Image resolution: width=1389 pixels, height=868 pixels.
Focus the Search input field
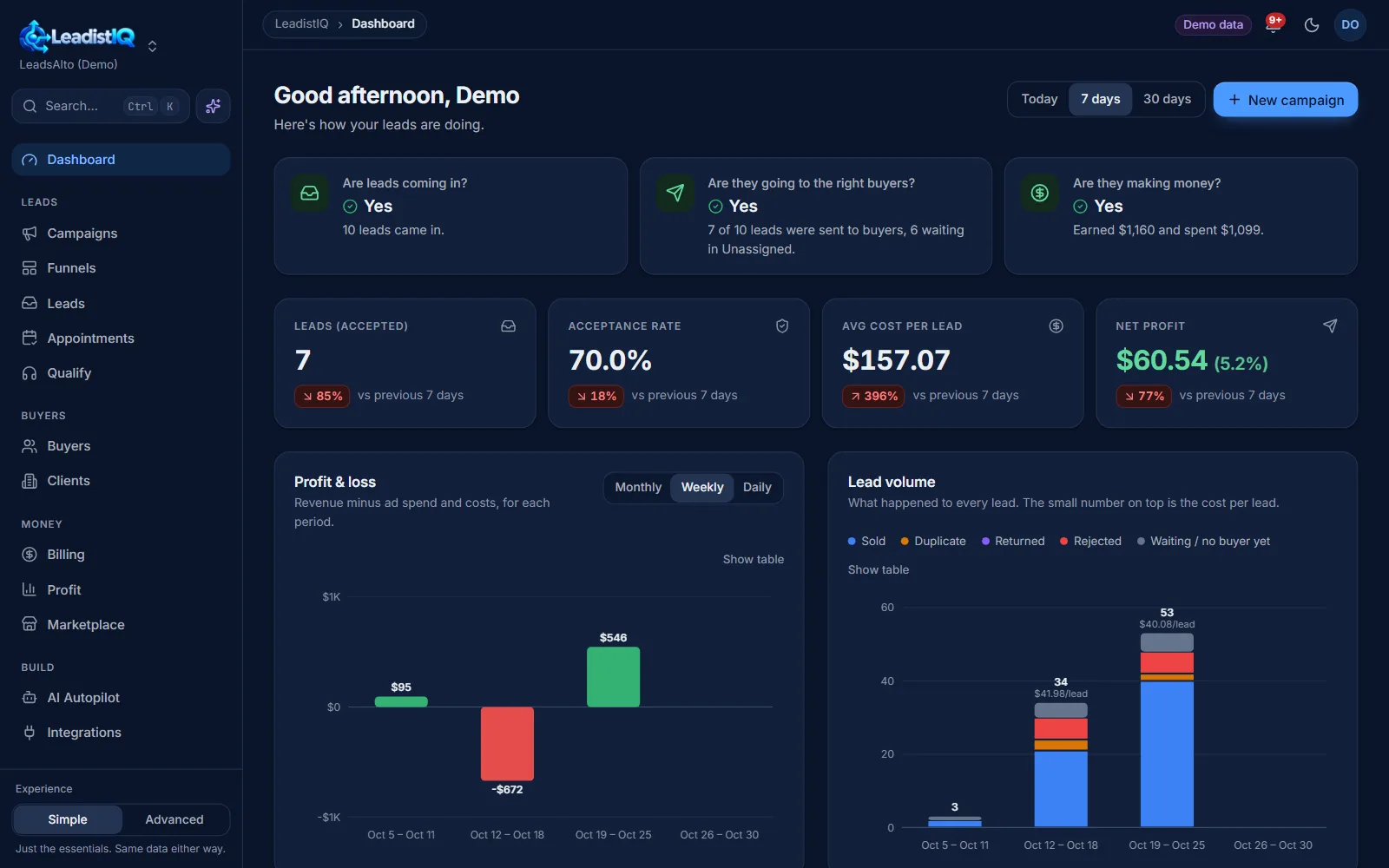coord(101,106)
